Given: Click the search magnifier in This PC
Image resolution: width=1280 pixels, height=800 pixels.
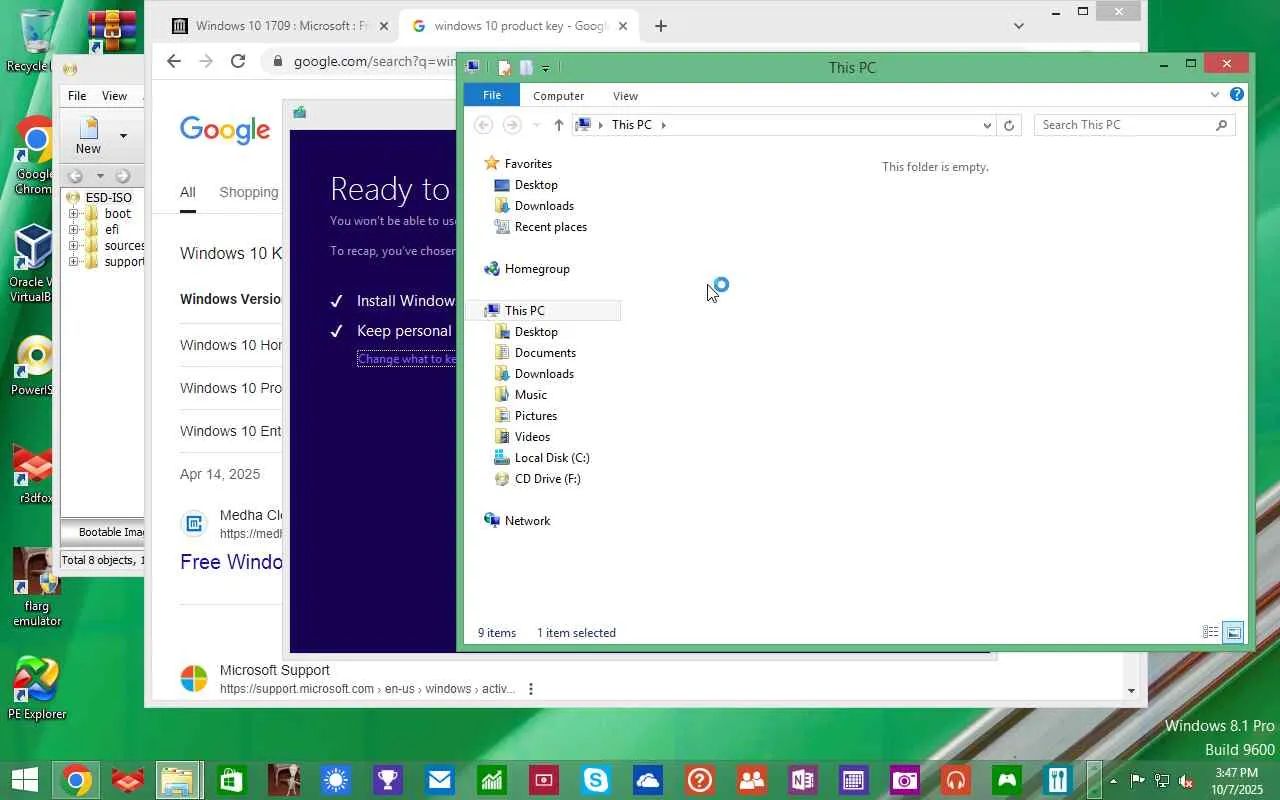Looking at the screenshot, I should pos(1221,125).
